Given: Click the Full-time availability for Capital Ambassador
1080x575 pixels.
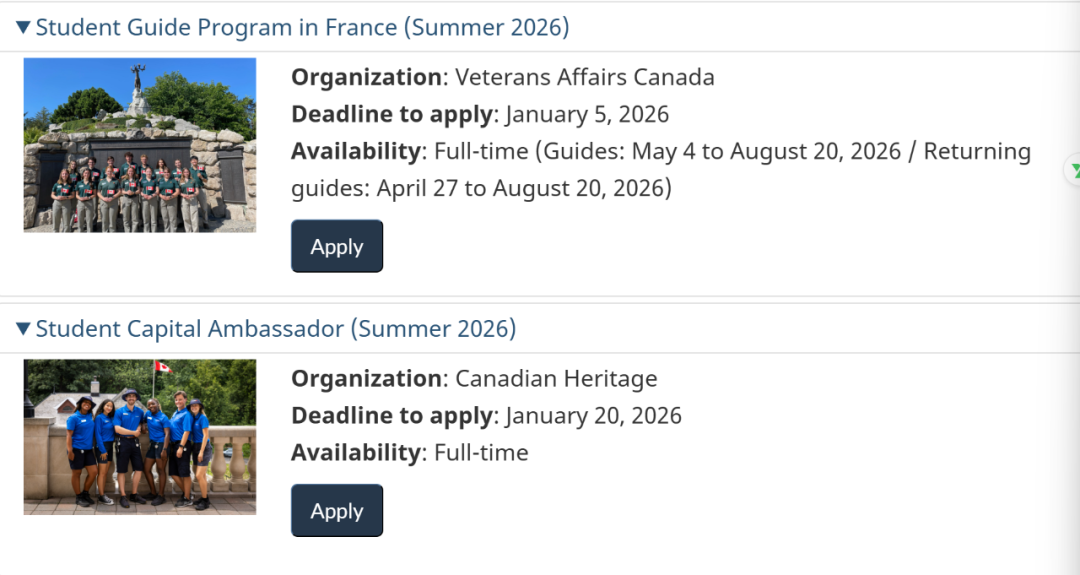Looking at the screenshot, I should point(481,453).
